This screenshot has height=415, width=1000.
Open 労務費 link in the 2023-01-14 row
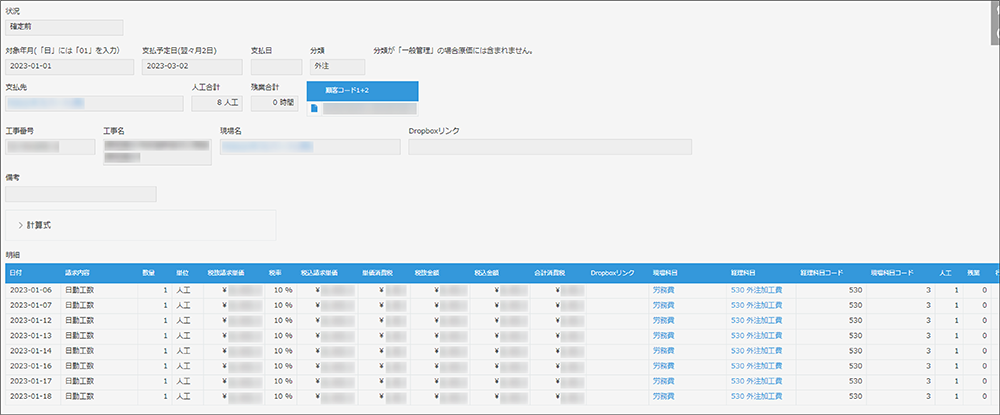[665, 351]
